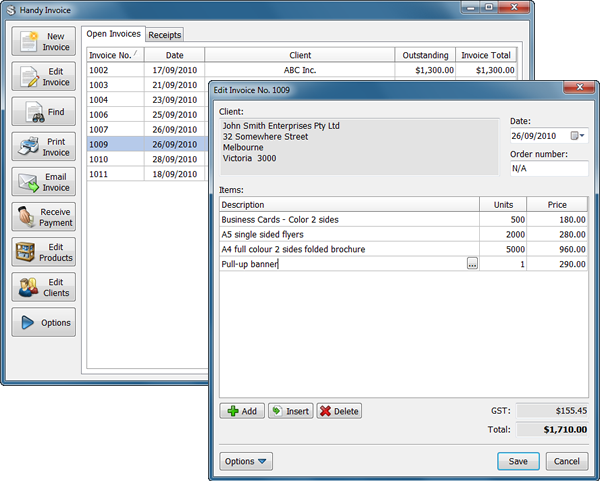The image size is (600, 481).
Task: Select invoice row 1006
Action: tap(147, 114)
